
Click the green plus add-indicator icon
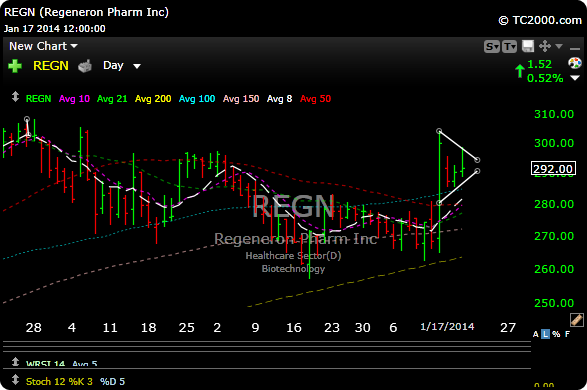click(x=15, y=66)
